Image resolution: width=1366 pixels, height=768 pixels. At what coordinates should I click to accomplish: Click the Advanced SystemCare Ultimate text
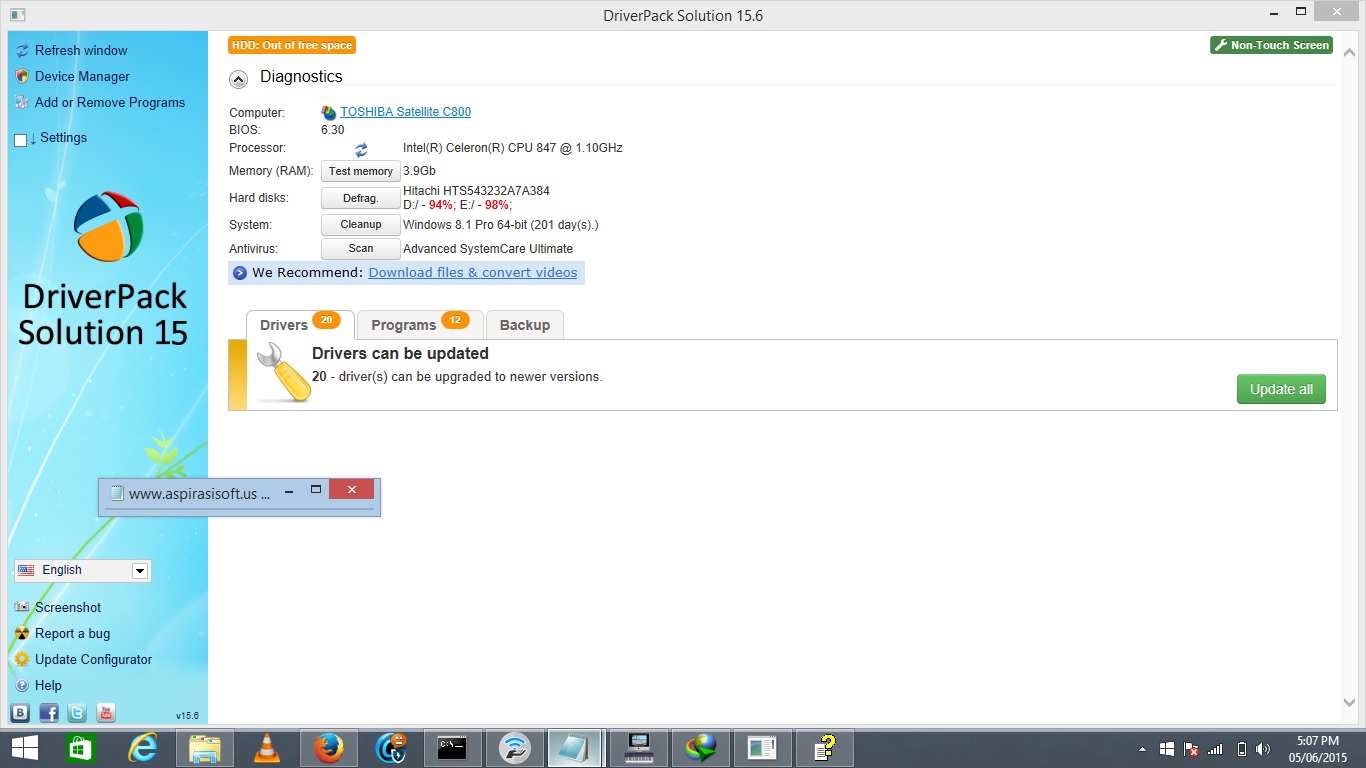click(488, 249)
